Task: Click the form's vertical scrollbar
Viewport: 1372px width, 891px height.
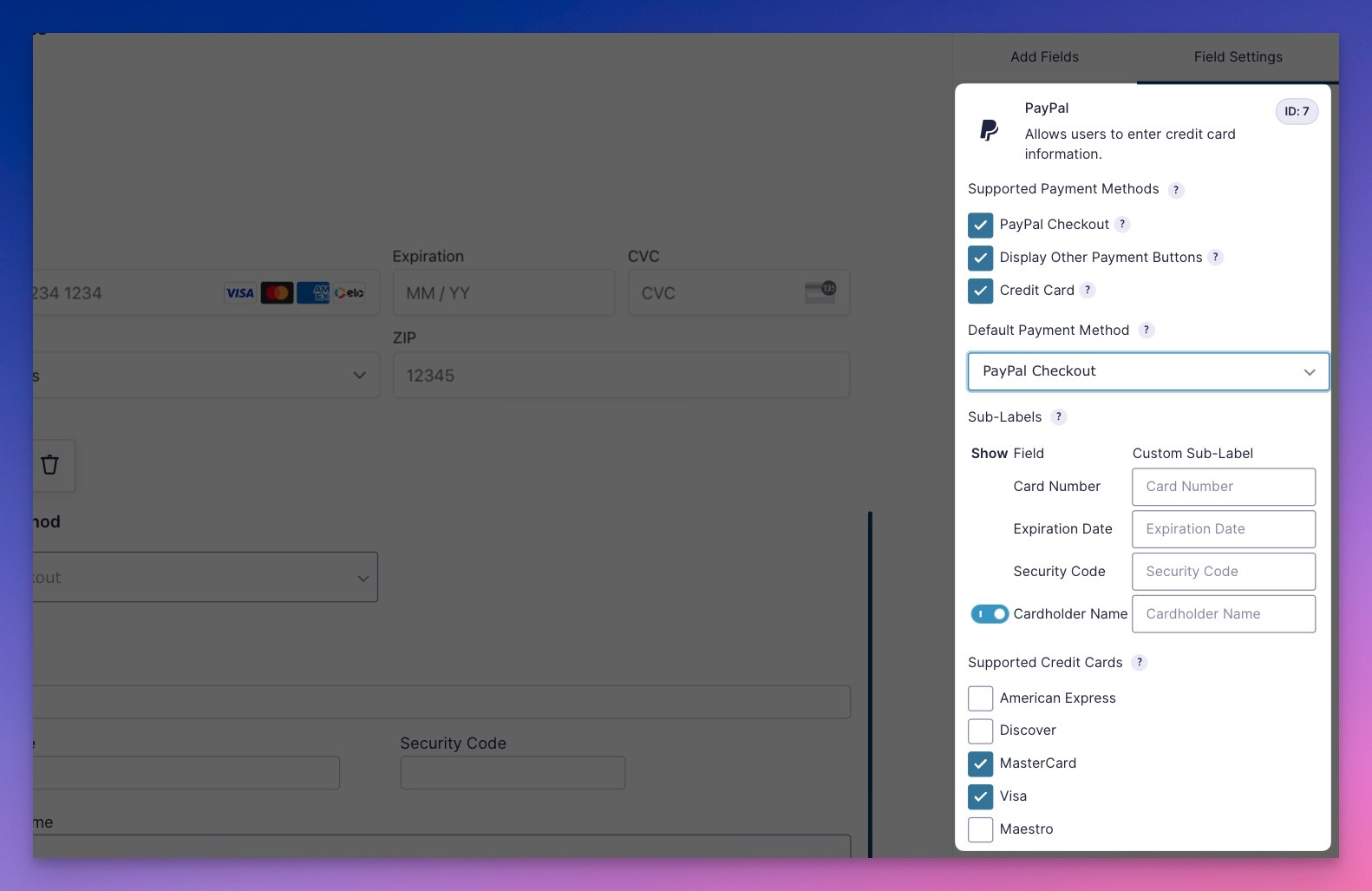Action: [x=870, y=685]
